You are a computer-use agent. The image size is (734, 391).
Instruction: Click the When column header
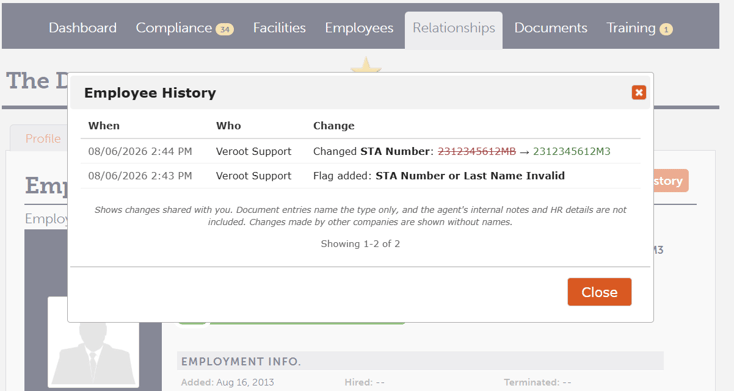(104, 125)
